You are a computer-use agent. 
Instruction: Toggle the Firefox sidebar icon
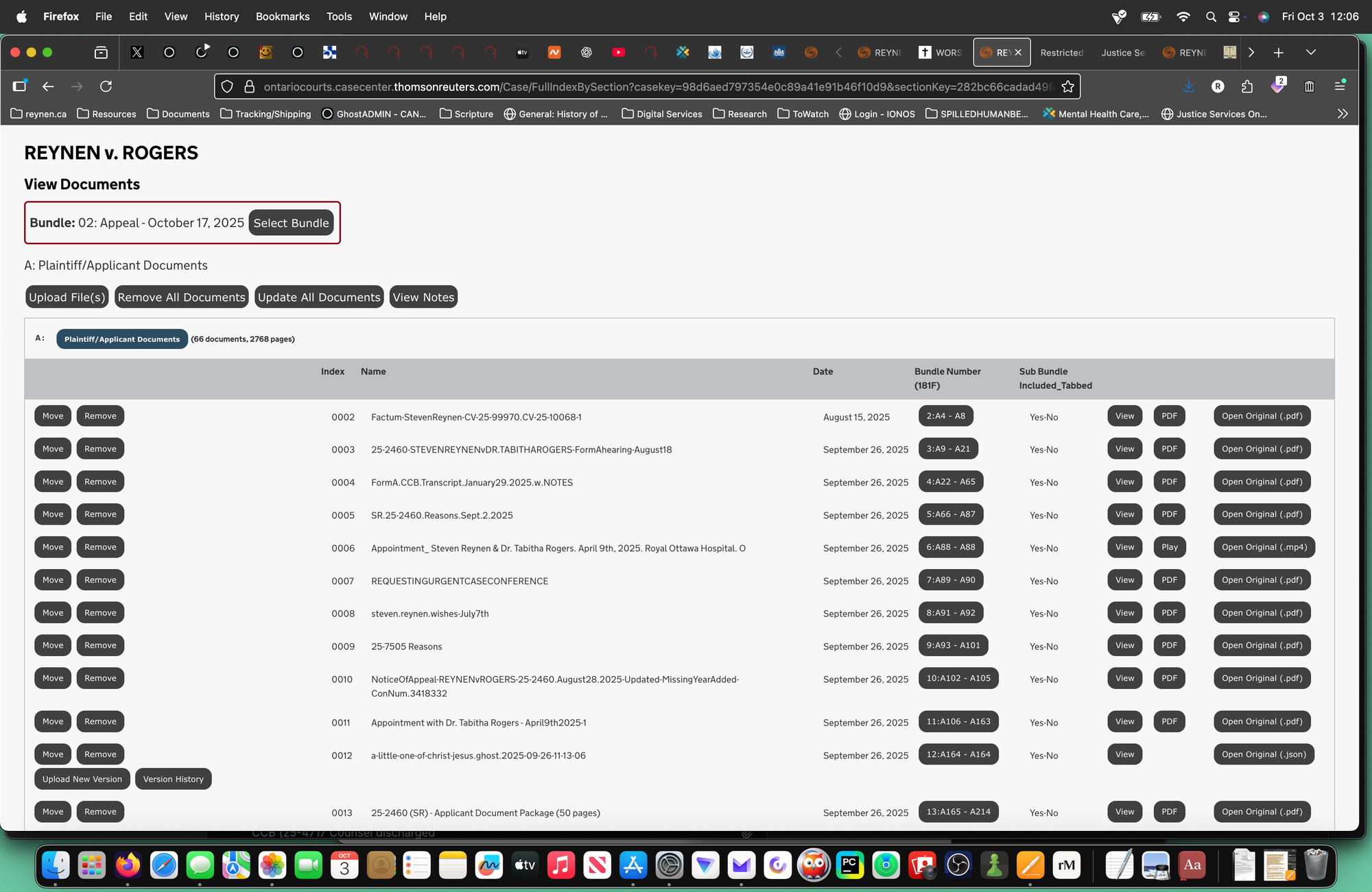pos(19,86)
